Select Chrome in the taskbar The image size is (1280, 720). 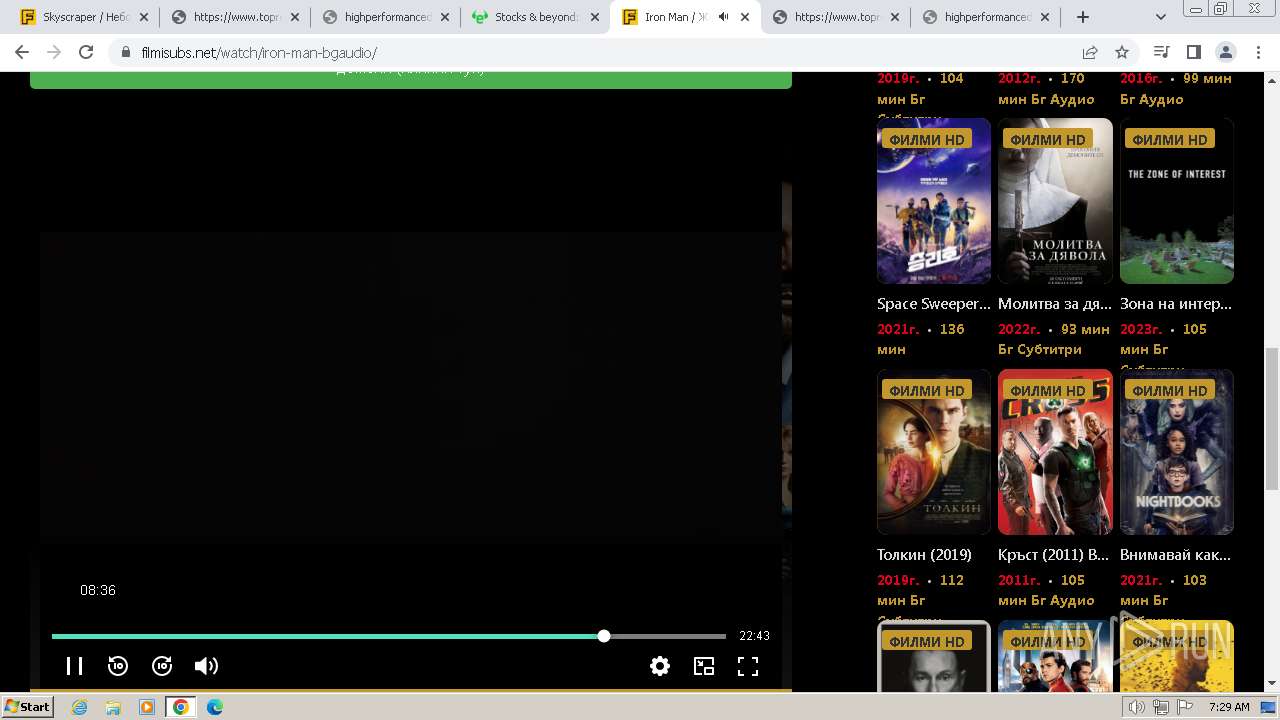181,707
